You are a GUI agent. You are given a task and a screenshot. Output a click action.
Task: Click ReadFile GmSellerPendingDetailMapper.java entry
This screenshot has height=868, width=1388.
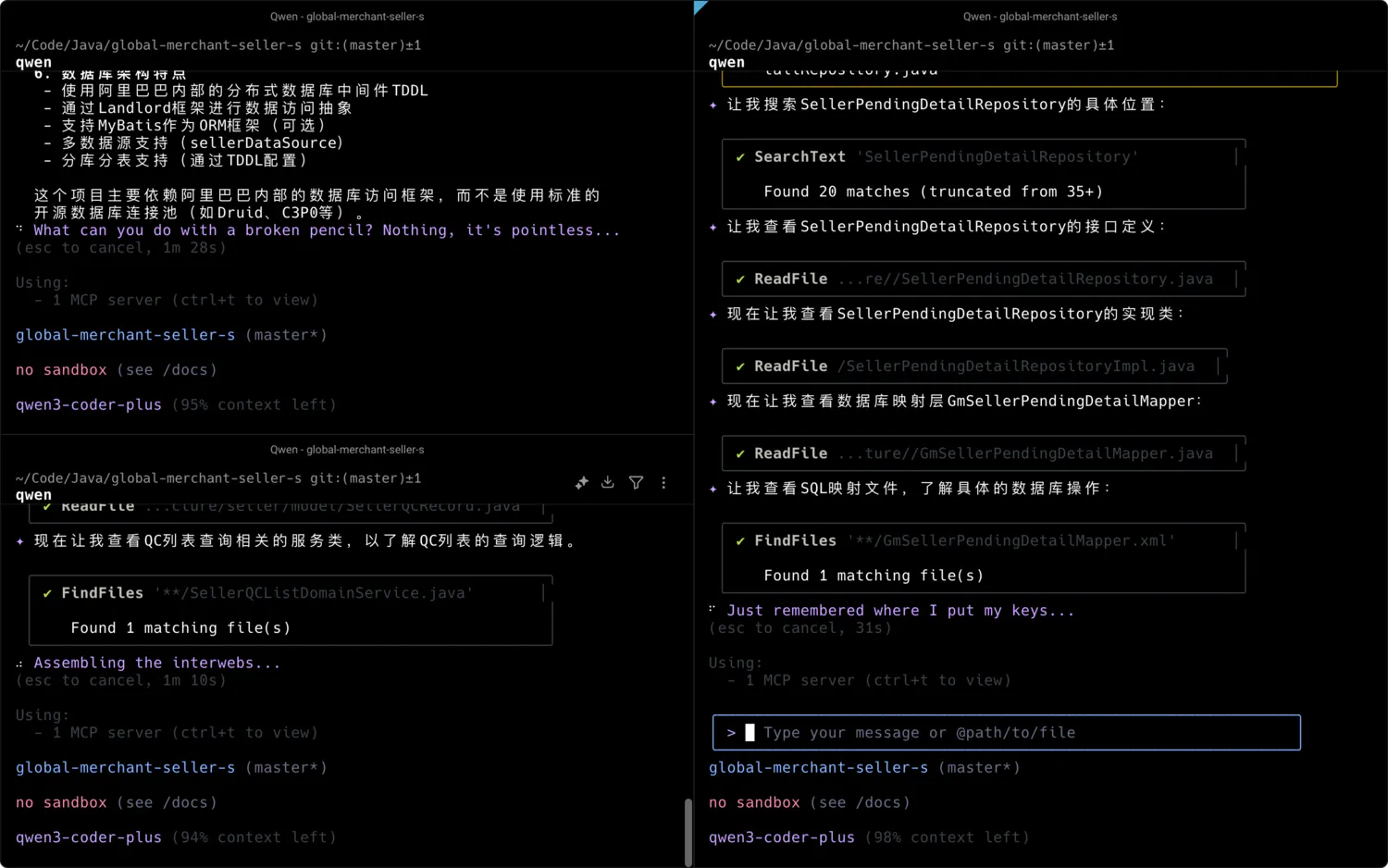click(983, 453)
